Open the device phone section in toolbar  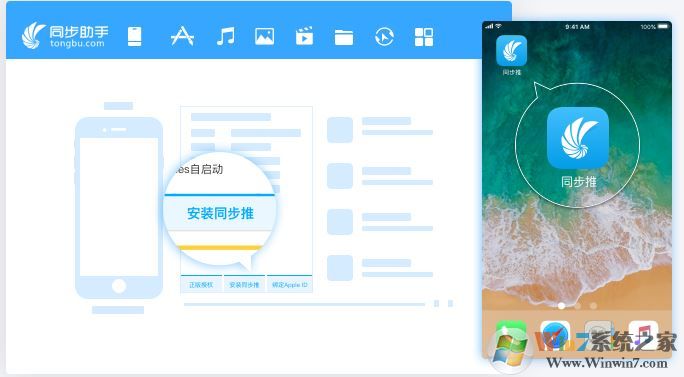coord(134,36)
